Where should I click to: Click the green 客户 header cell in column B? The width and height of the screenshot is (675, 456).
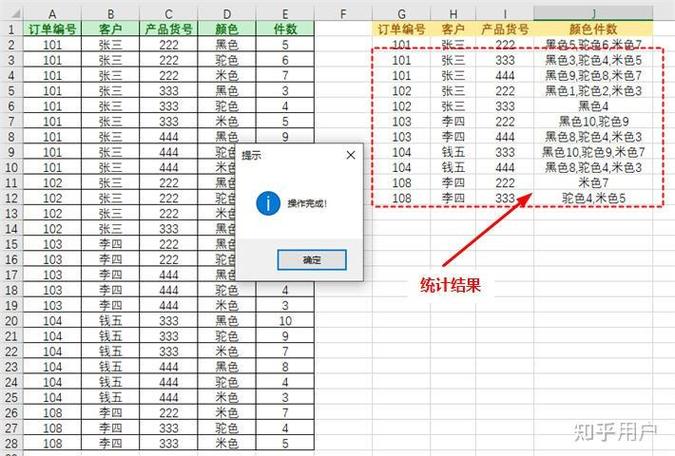pyautogui.click(x=110, y=29)
